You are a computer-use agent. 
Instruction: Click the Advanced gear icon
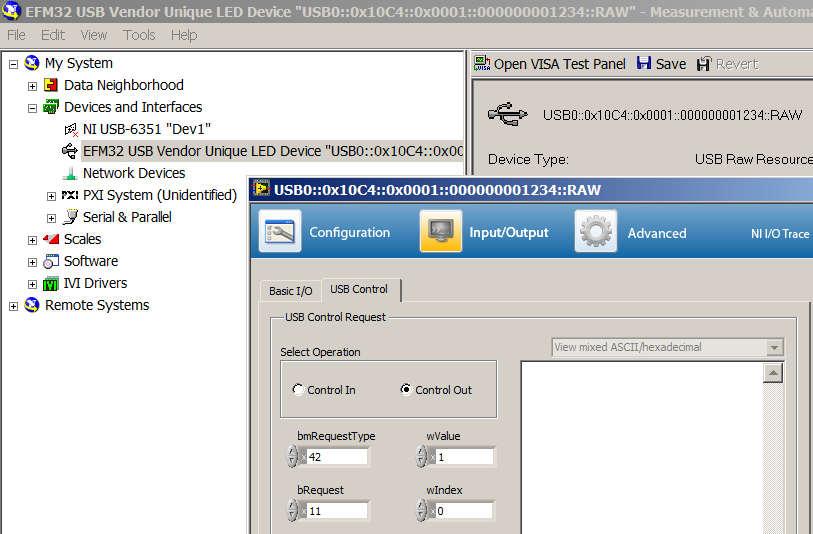click(x=596, y=231)
